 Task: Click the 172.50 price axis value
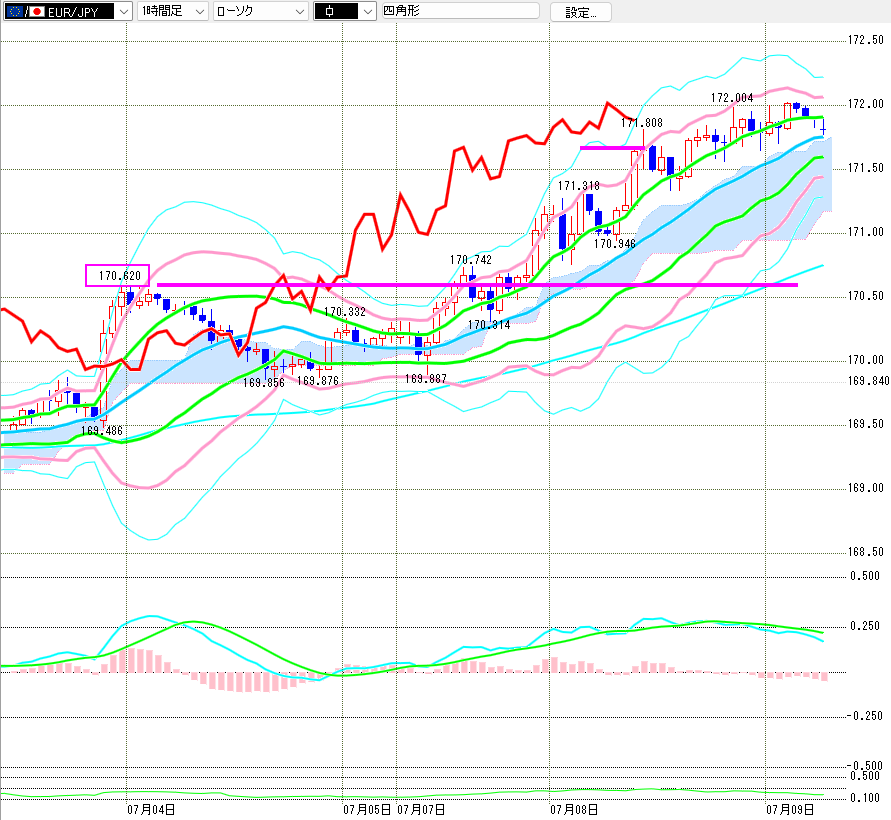tap(865, 40)
